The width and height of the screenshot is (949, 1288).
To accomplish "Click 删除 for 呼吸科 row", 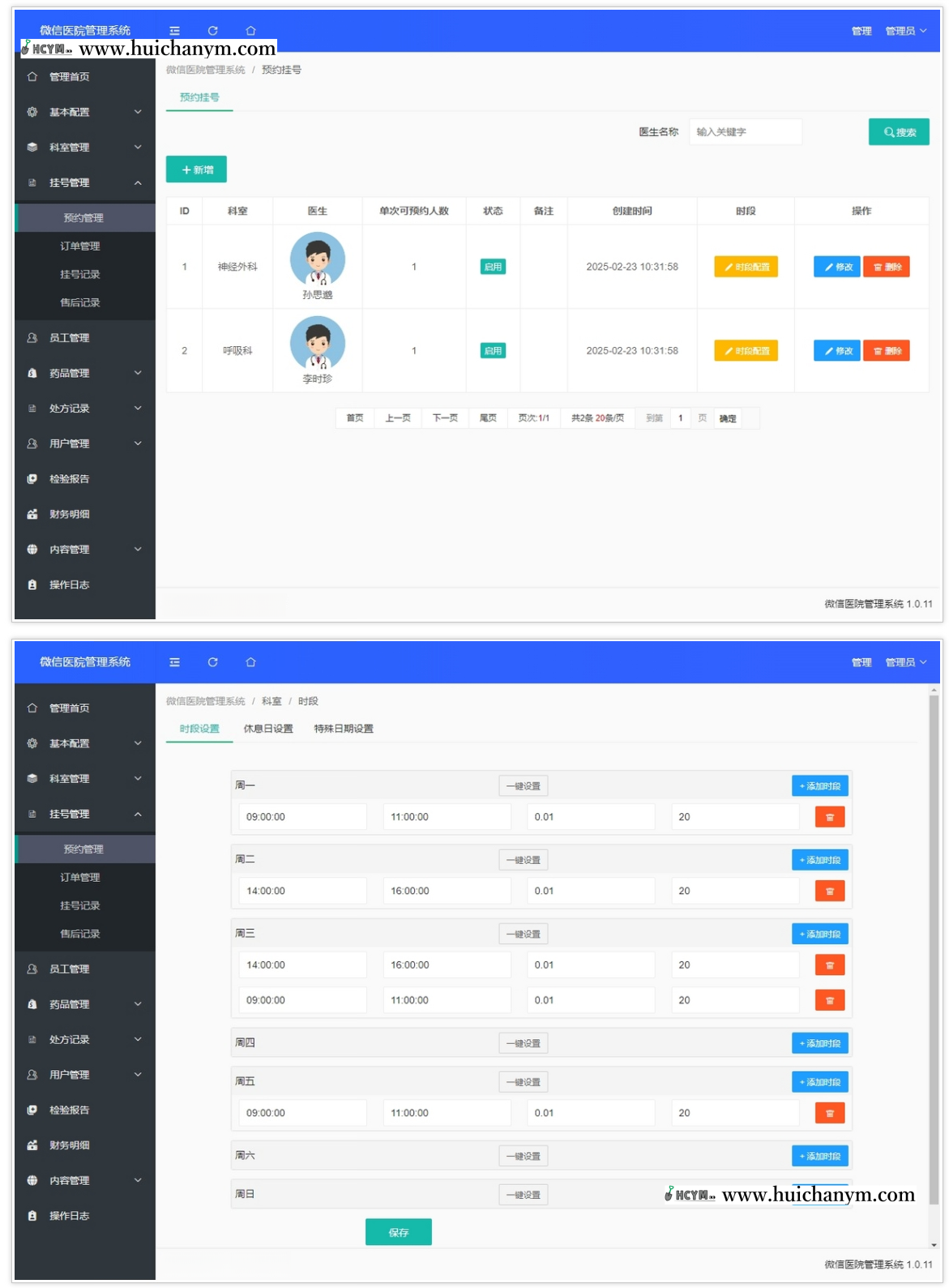I will coord(887,351).
